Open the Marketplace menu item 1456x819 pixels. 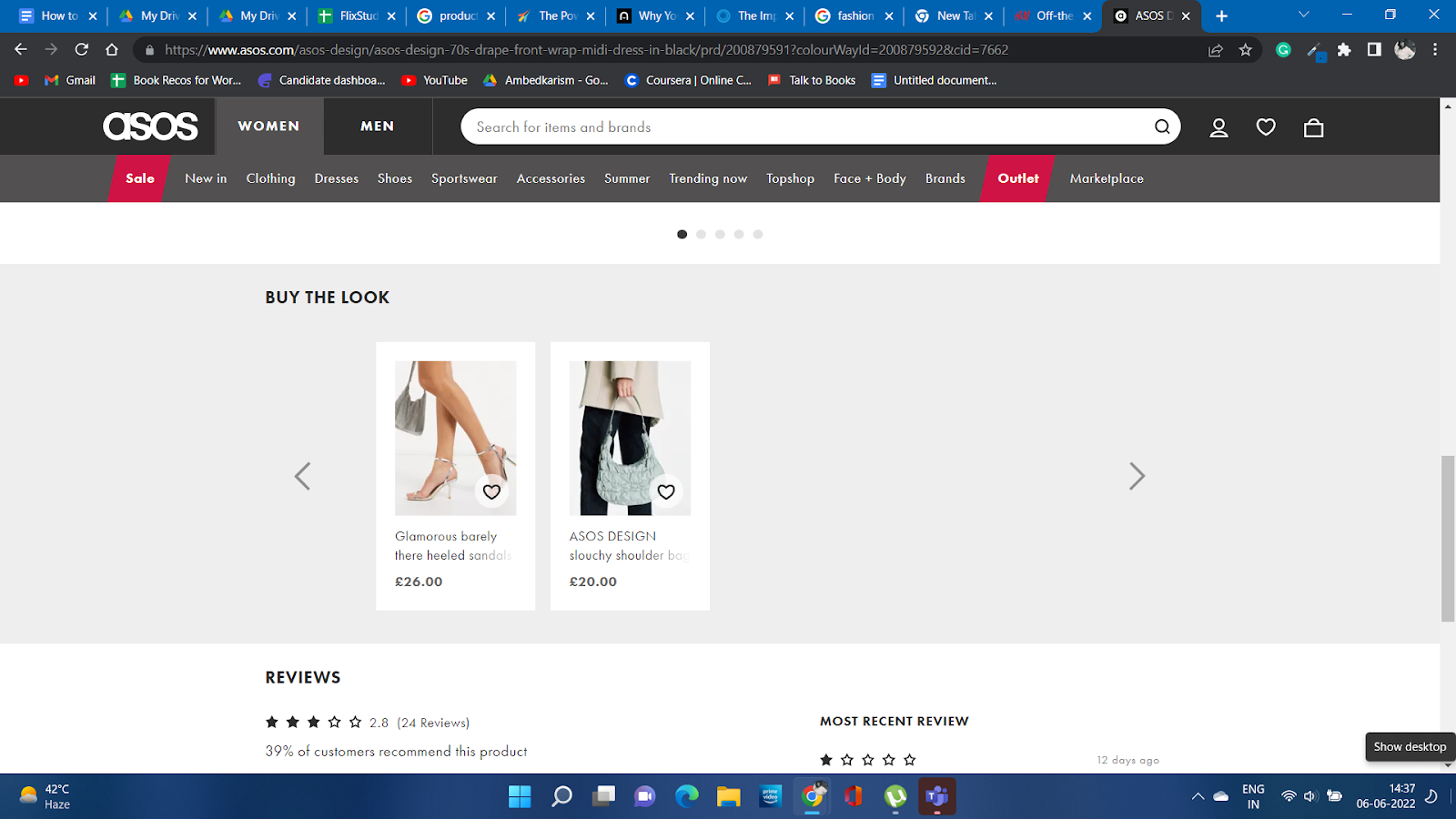[1107, 178]
